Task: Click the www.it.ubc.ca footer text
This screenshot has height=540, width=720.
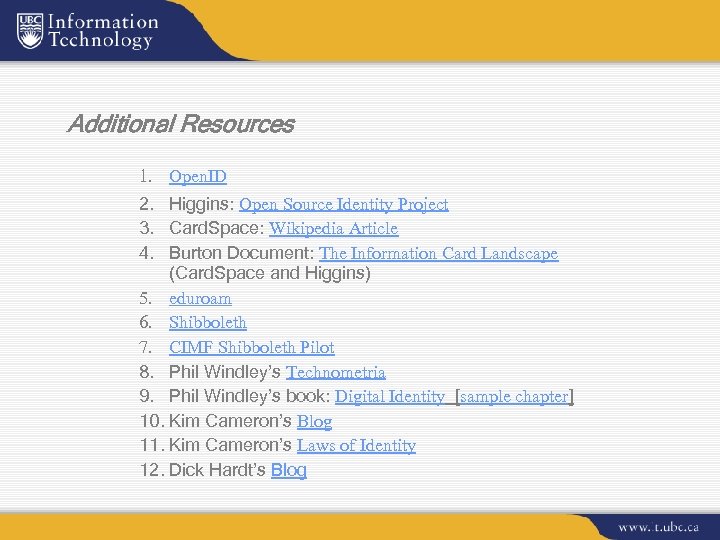Action: click(658, 527)
